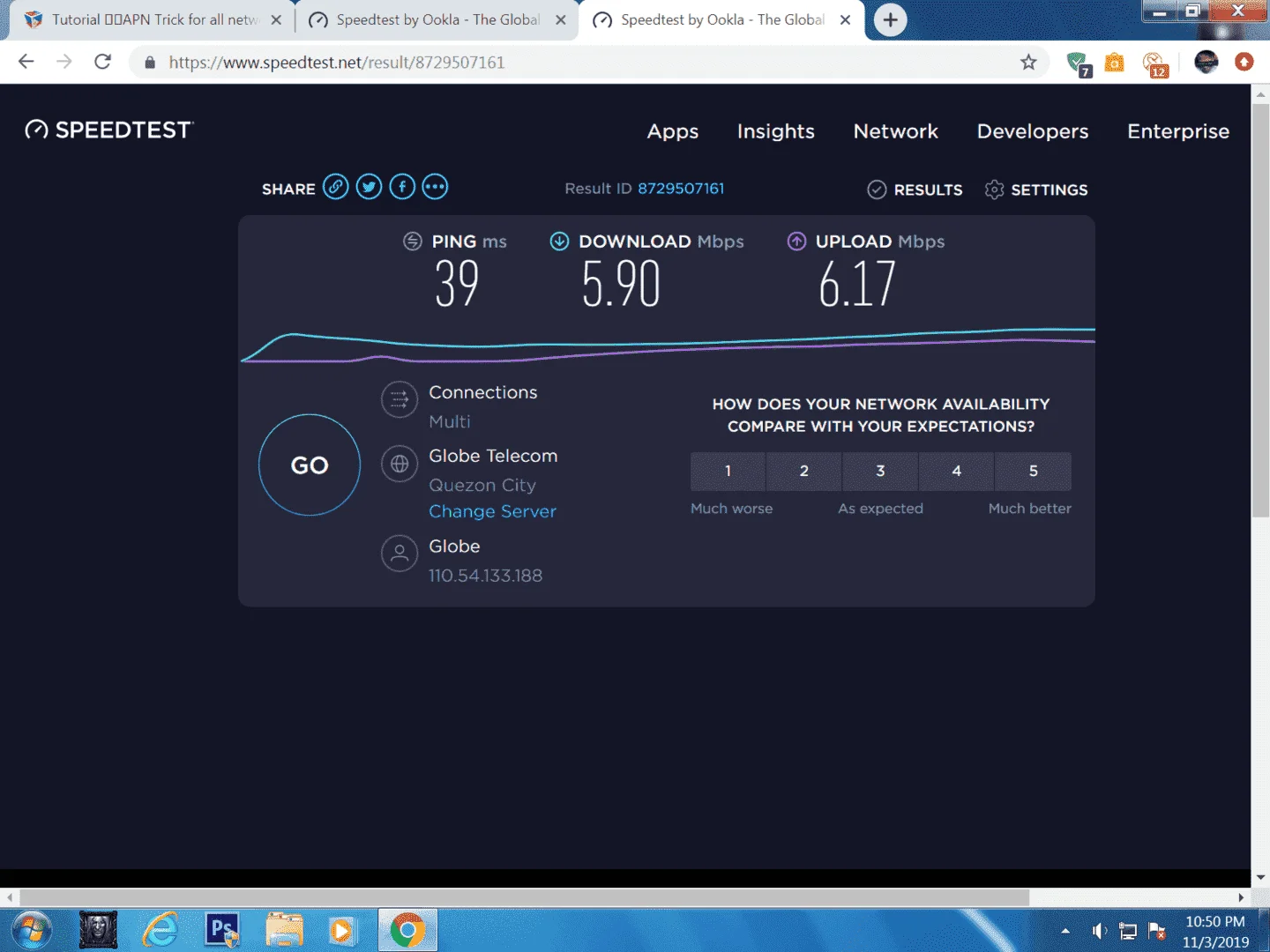The image size is (1270, 952).
Task: Rate network availability 5 Much better
Action: pyautogui.click(x=1034, y=472)
